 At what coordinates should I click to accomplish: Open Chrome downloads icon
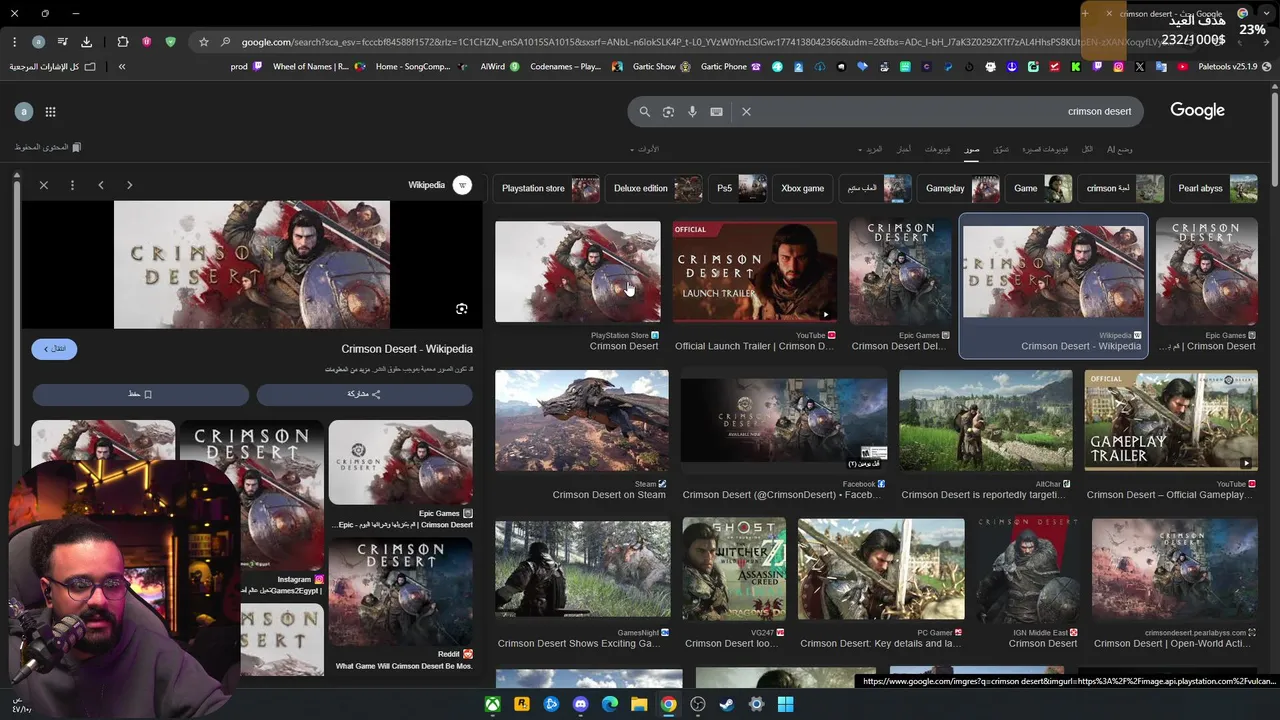click(x=86, y=42)
